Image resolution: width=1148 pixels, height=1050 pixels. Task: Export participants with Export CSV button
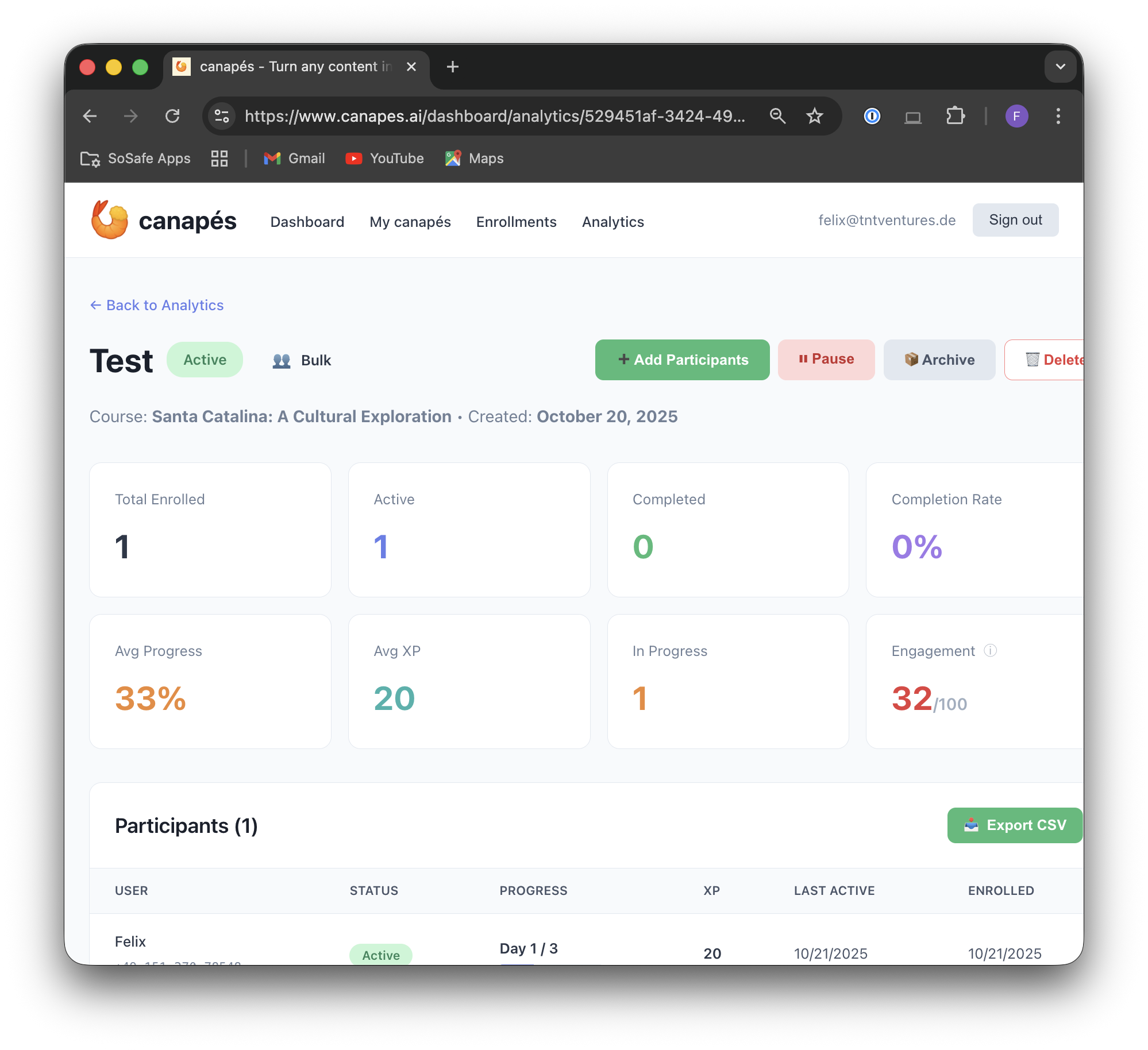click(1014, 825)
